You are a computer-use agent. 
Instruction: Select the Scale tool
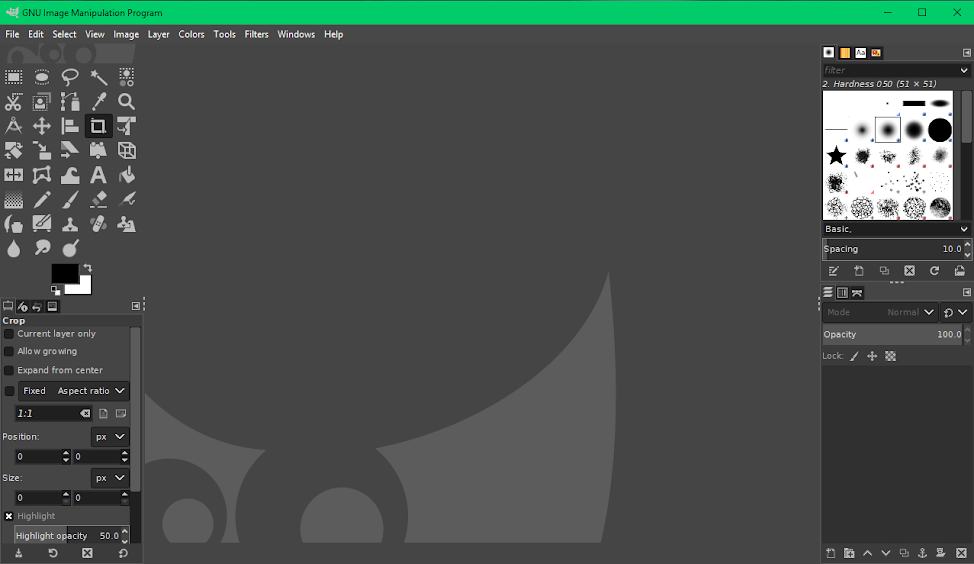coord(42,151)
